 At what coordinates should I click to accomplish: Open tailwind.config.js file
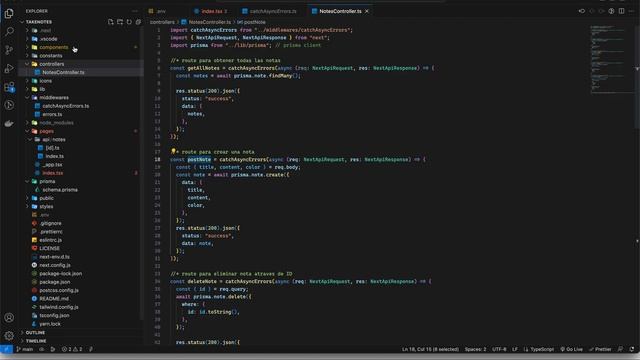coord(59,307)
